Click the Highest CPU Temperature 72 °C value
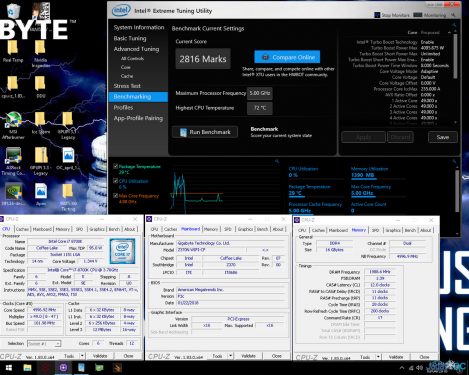The height and width of the screenshot is (375, 469). 260,108
